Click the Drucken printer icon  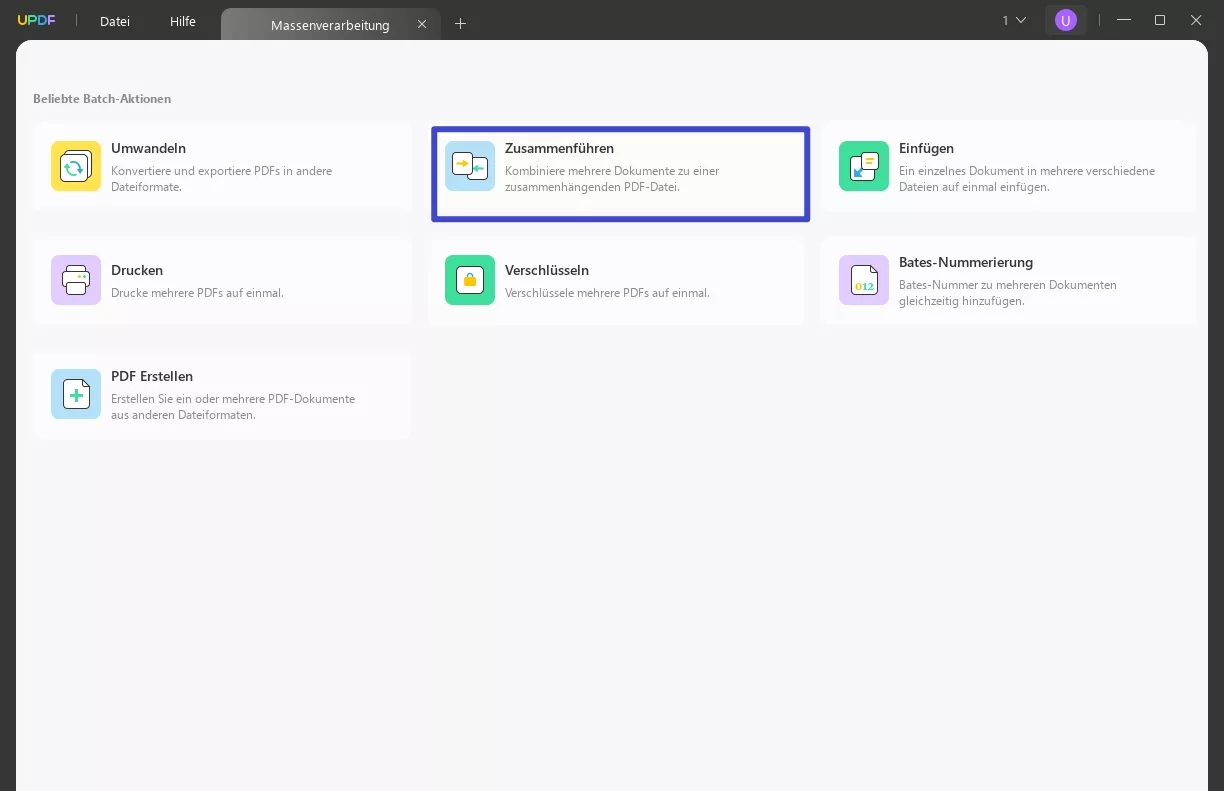pos(75,280)
